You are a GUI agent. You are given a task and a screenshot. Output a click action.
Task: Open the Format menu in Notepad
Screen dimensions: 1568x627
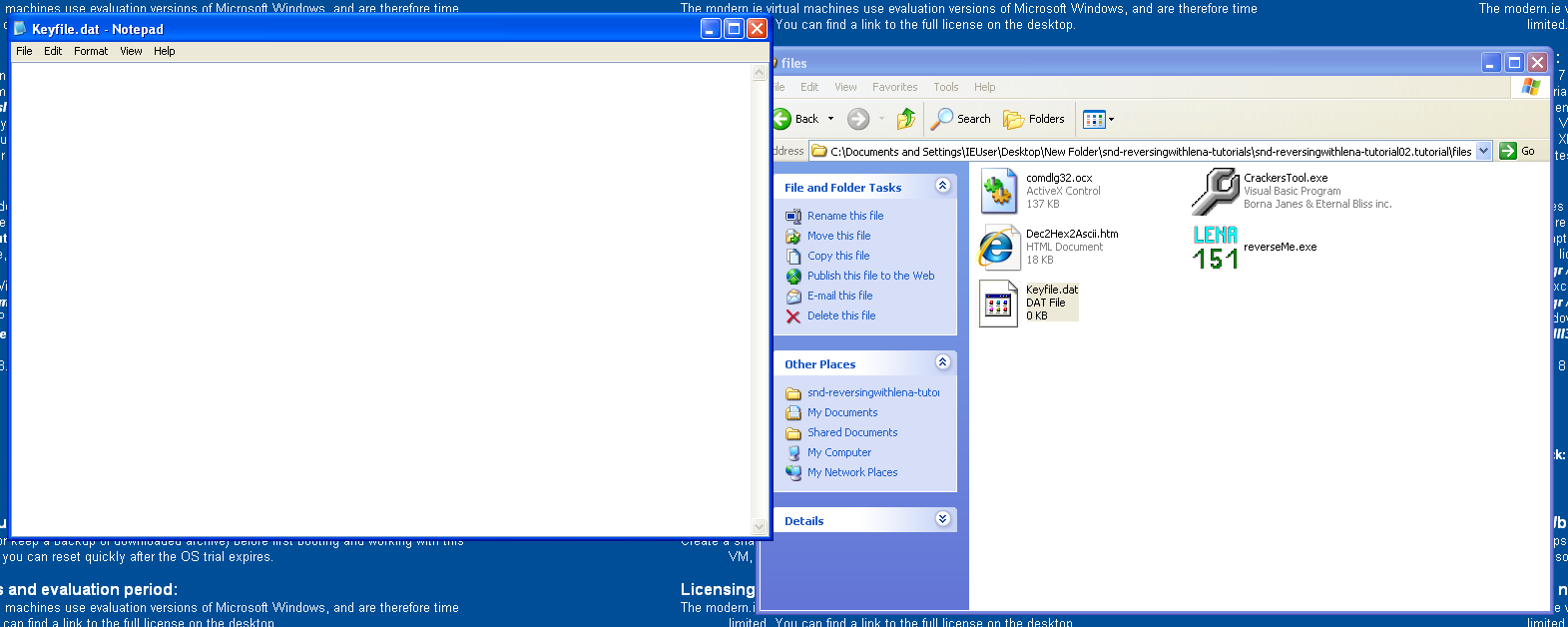(91, 51)
